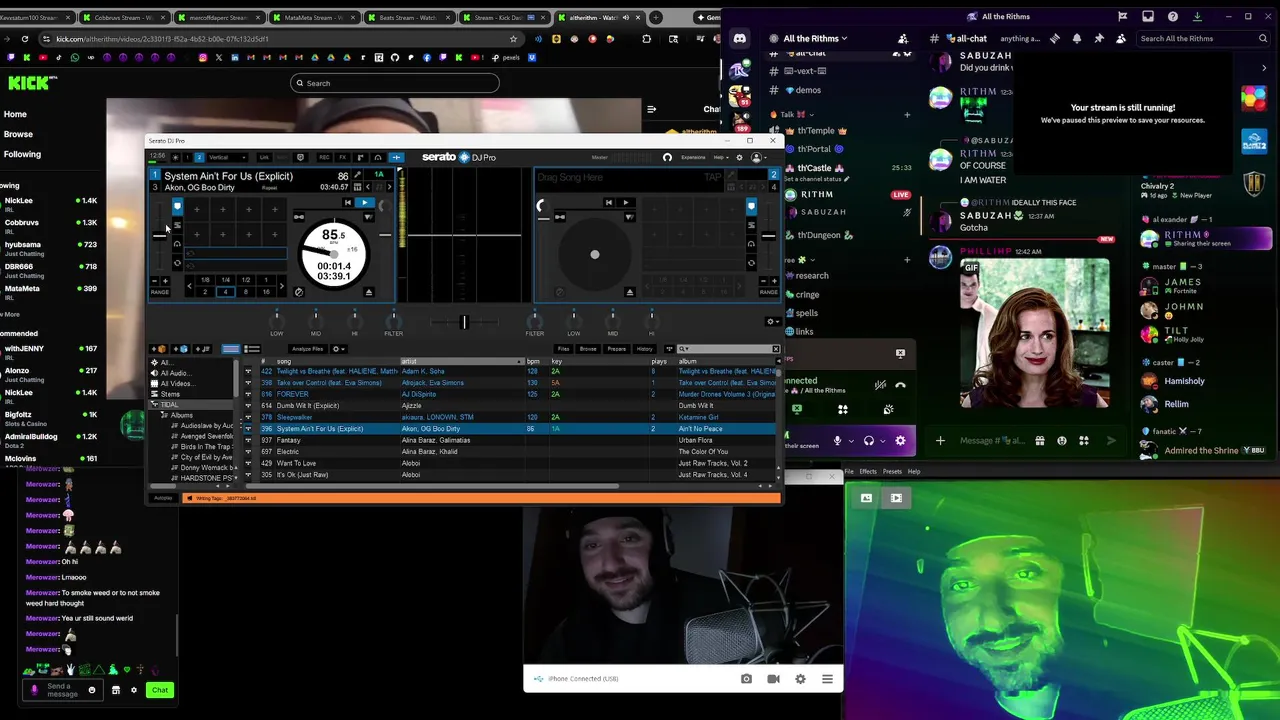Toggle headphone cue on Serato deck 1

pos(177,243)
